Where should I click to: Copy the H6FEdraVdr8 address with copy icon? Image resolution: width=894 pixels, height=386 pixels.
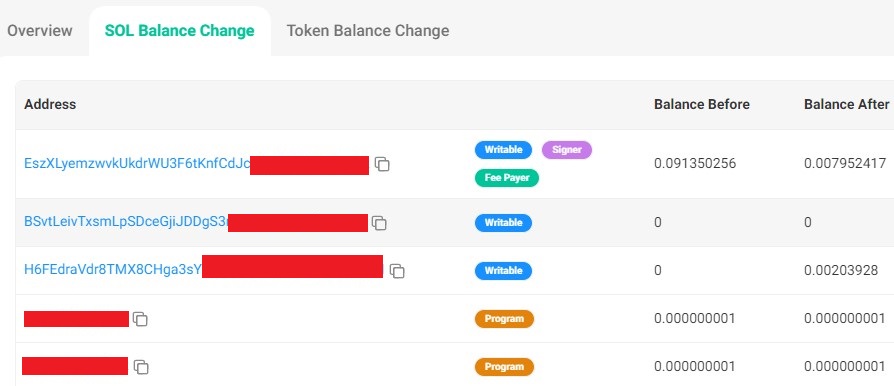[397, 271]
